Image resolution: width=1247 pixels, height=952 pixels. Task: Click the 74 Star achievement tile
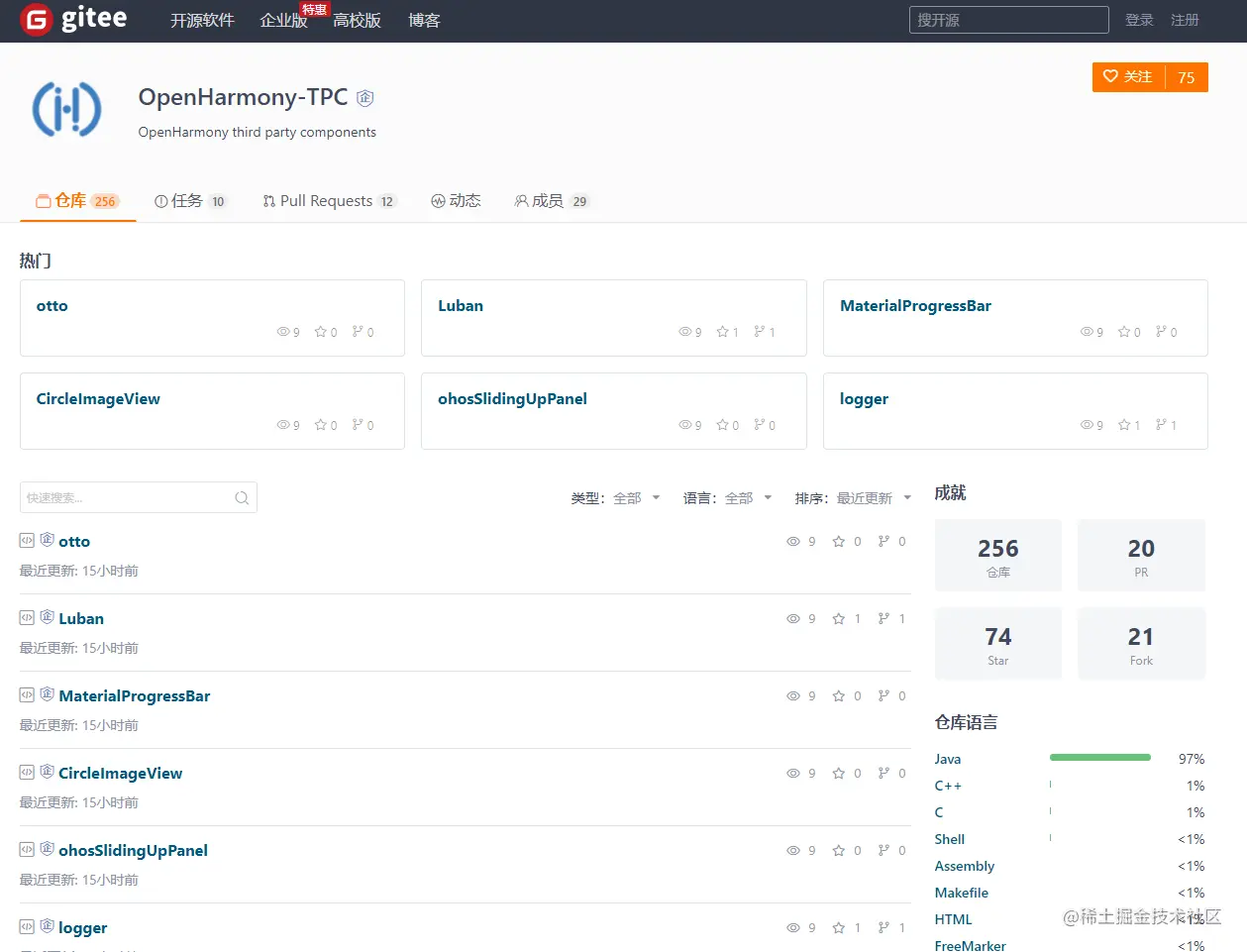(998, 644)
